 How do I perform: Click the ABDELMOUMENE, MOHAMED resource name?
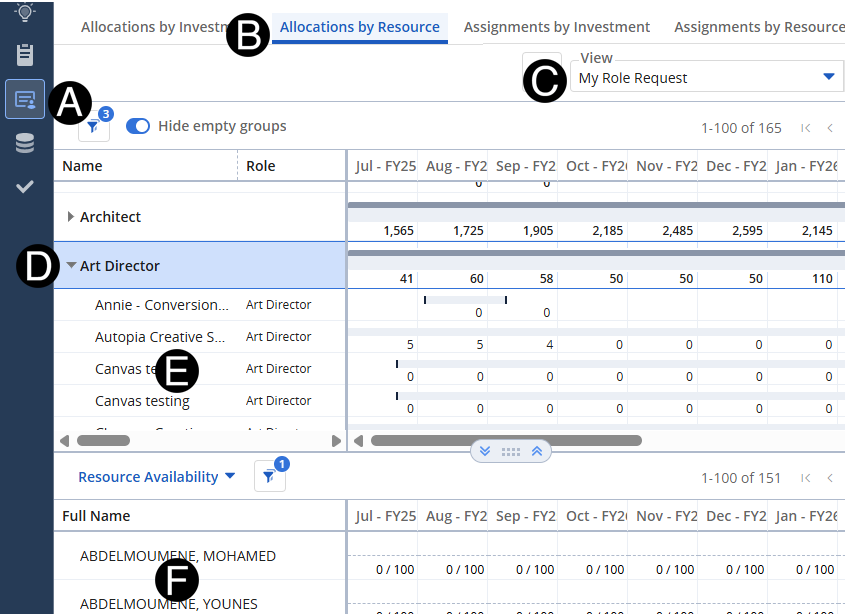pyautogui.click(x=177, y=556)
